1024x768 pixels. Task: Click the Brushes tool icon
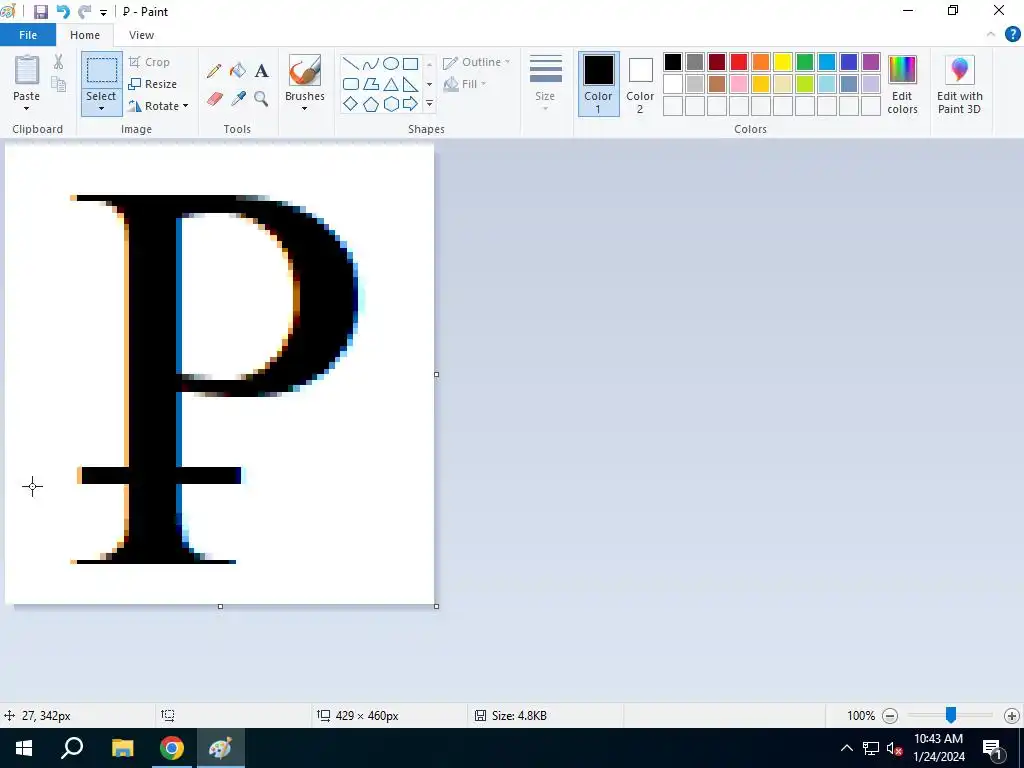point(304,70)
